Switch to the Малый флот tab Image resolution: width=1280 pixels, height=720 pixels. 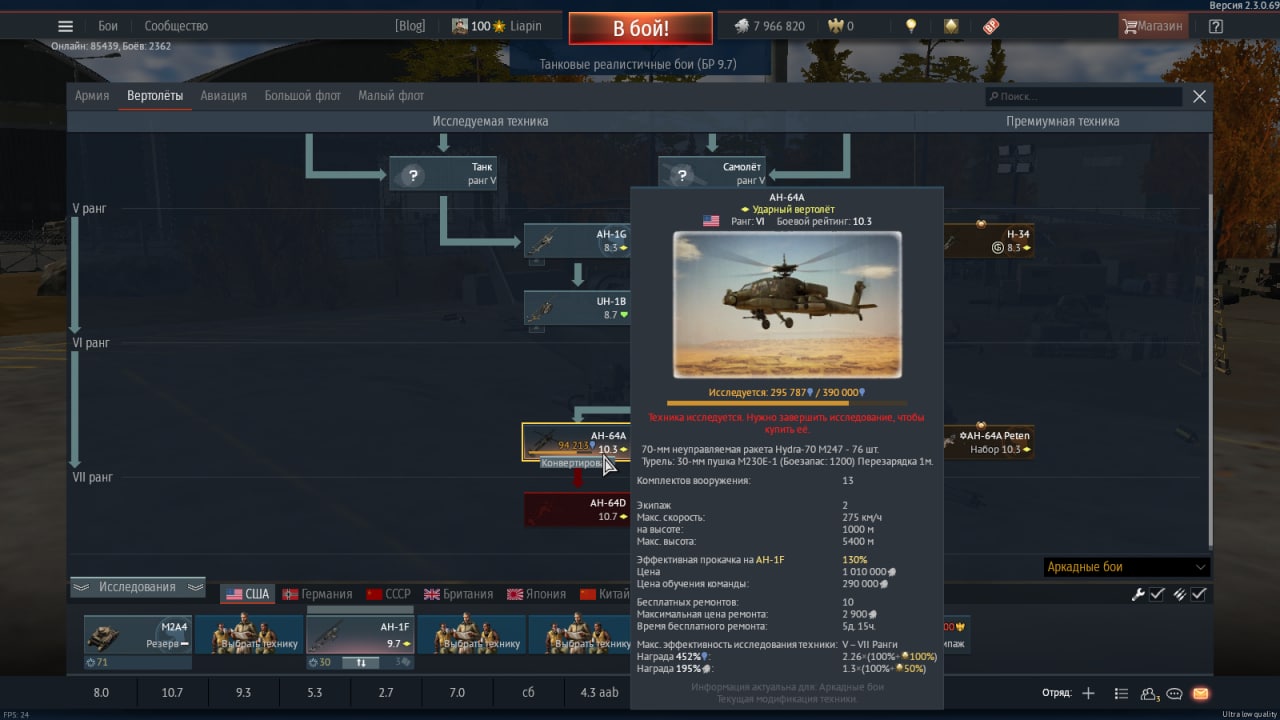391,96
